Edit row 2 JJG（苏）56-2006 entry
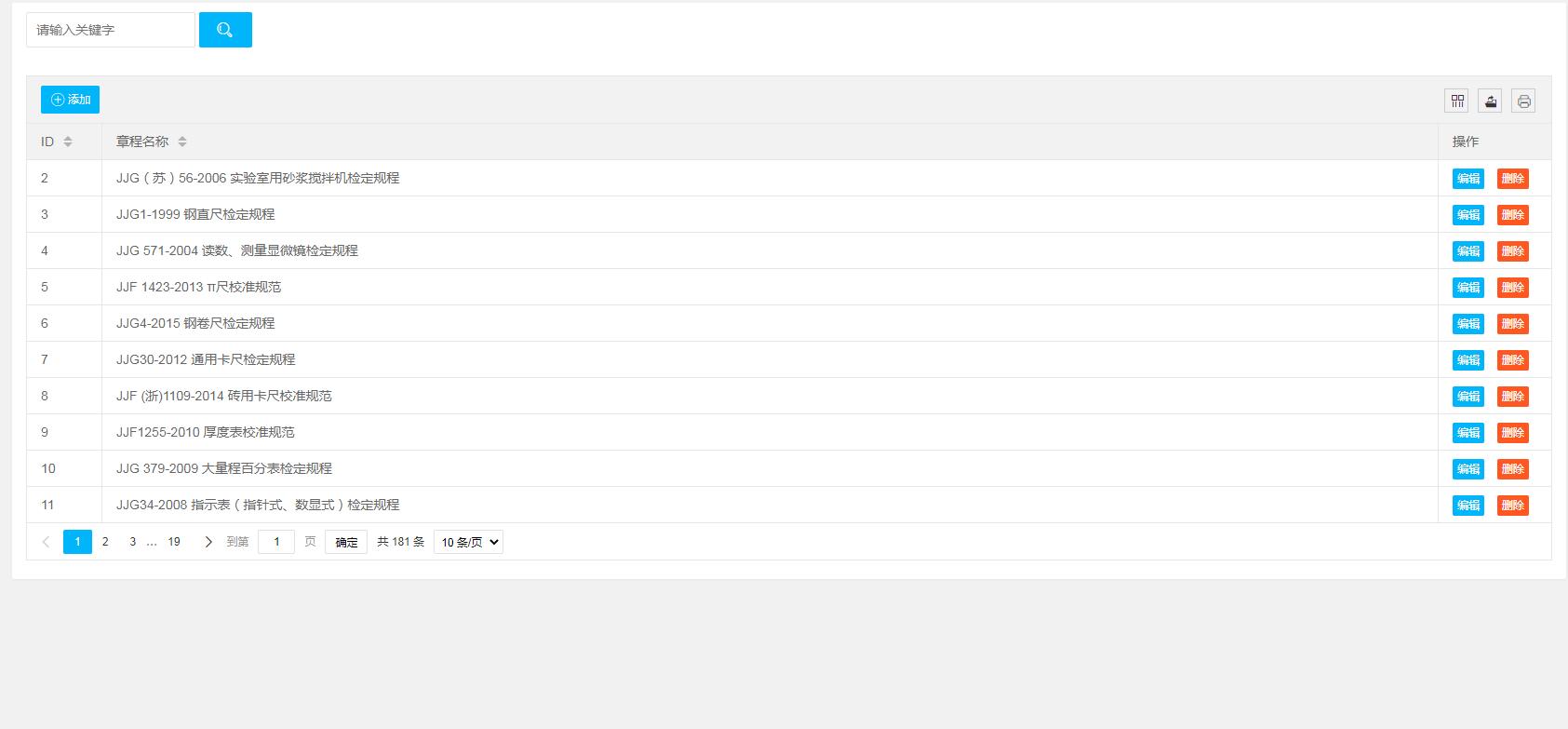1568x729 pixels. 1468,179
